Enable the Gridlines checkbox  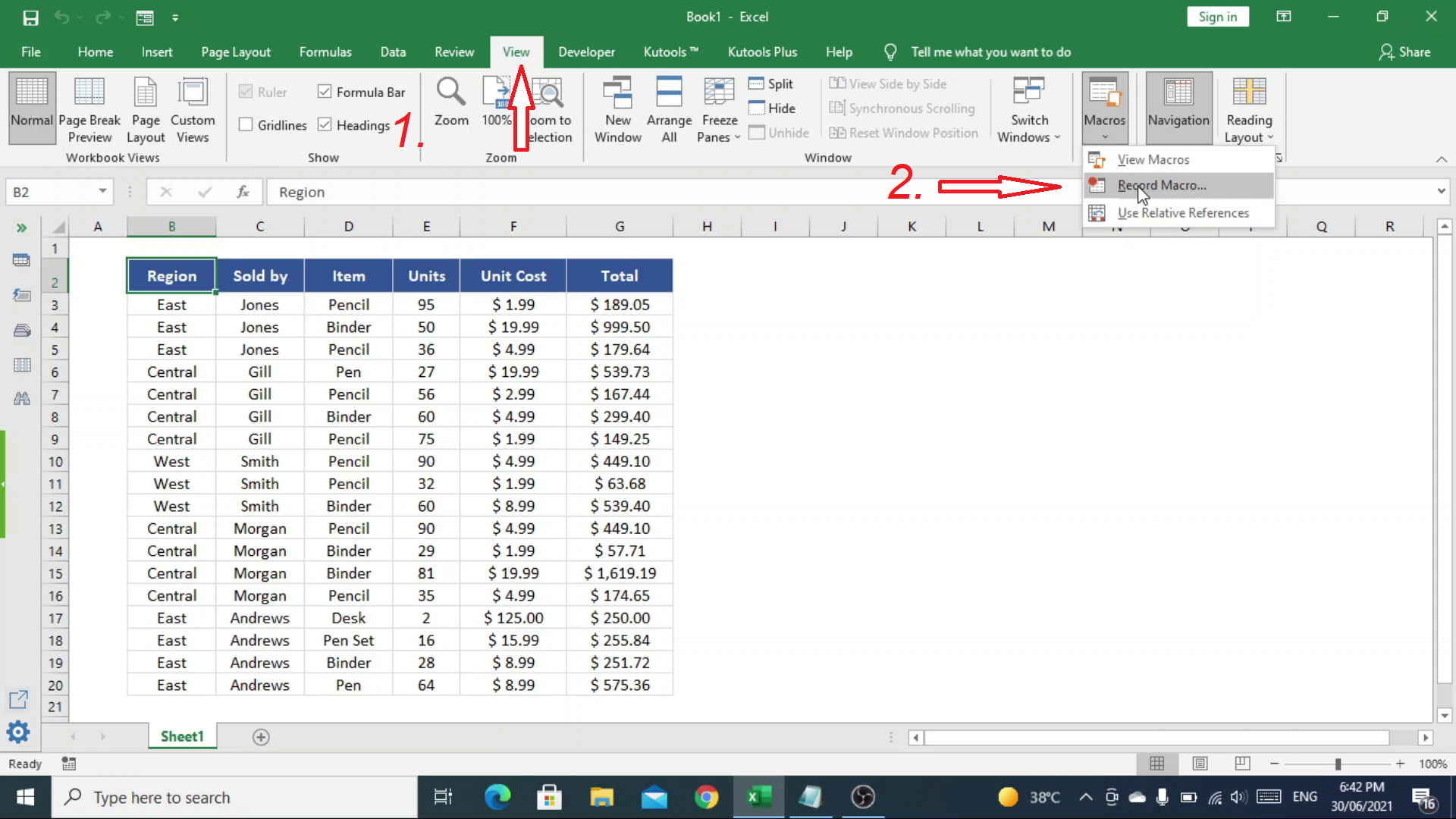(x=246, y=124)
